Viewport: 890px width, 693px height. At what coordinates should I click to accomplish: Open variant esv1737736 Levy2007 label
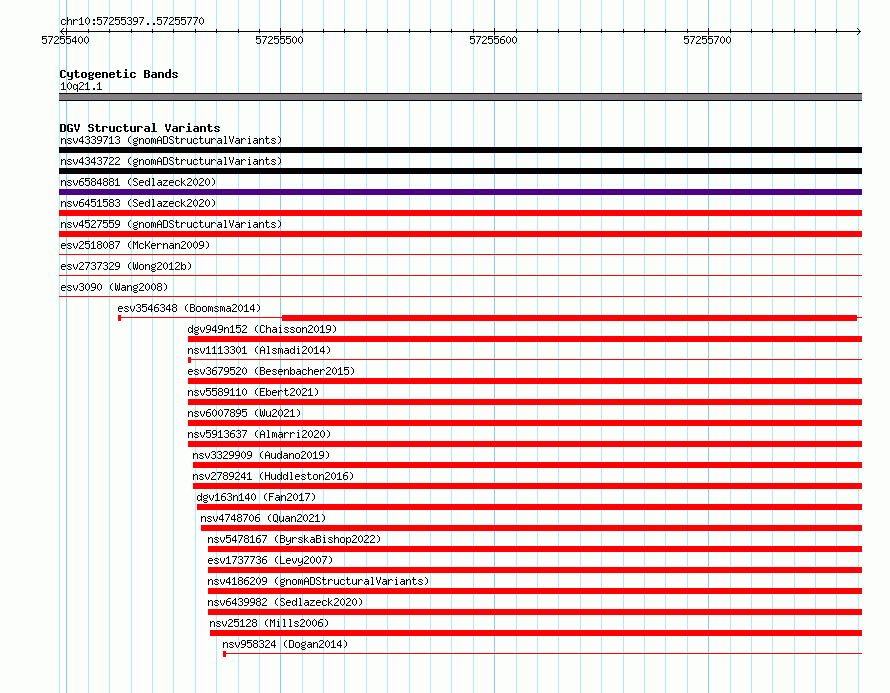pyautogui.click(x=270, y=560)
